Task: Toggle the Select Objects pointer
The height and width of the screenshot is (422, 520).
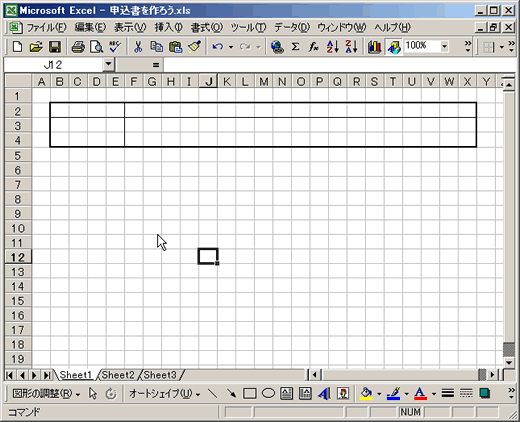Action: pos(93,394)
